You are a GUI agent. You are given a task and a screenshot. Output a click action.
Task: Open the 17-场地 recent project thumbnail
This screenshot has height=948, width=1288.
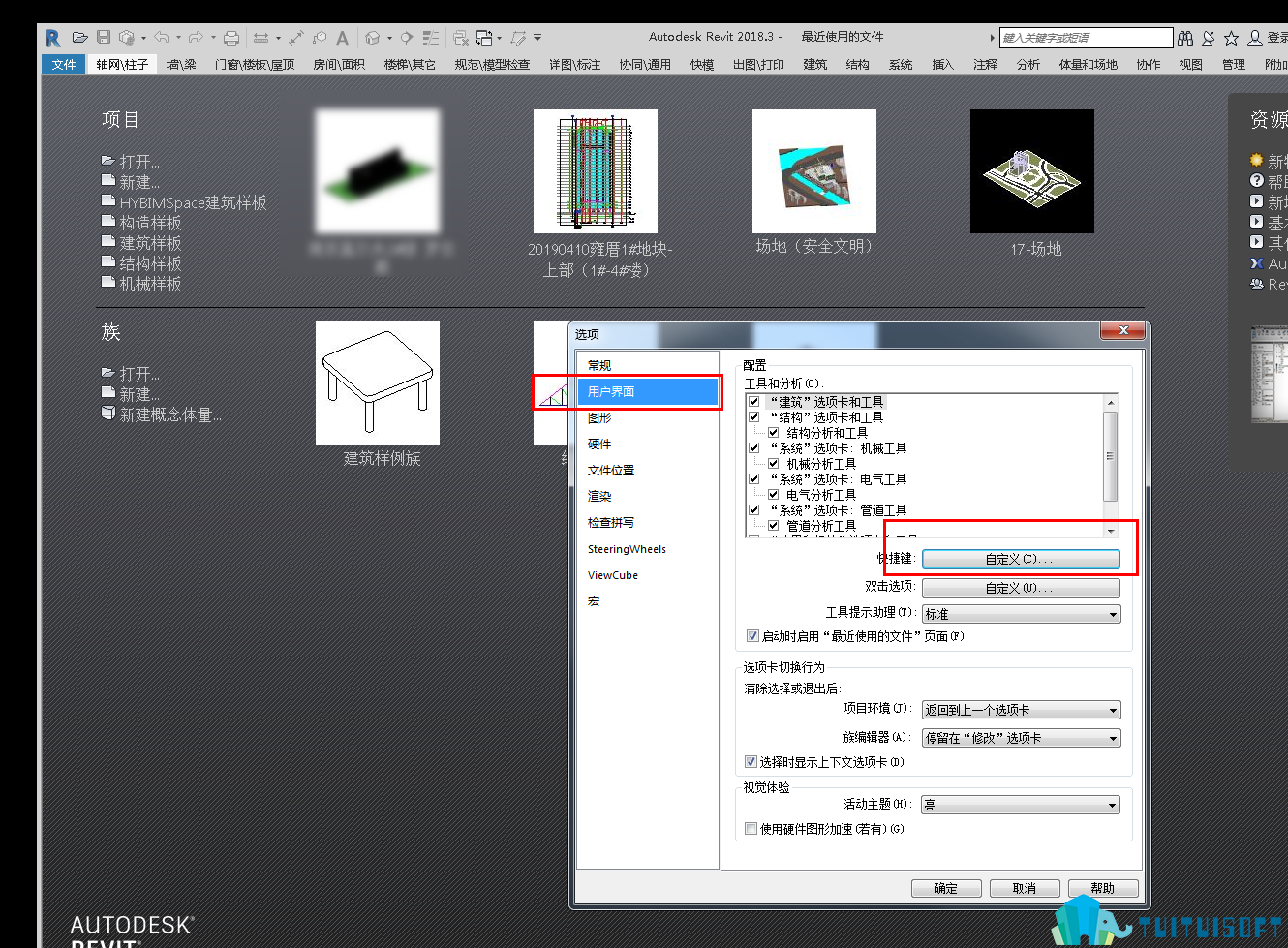coord(1032,171)
